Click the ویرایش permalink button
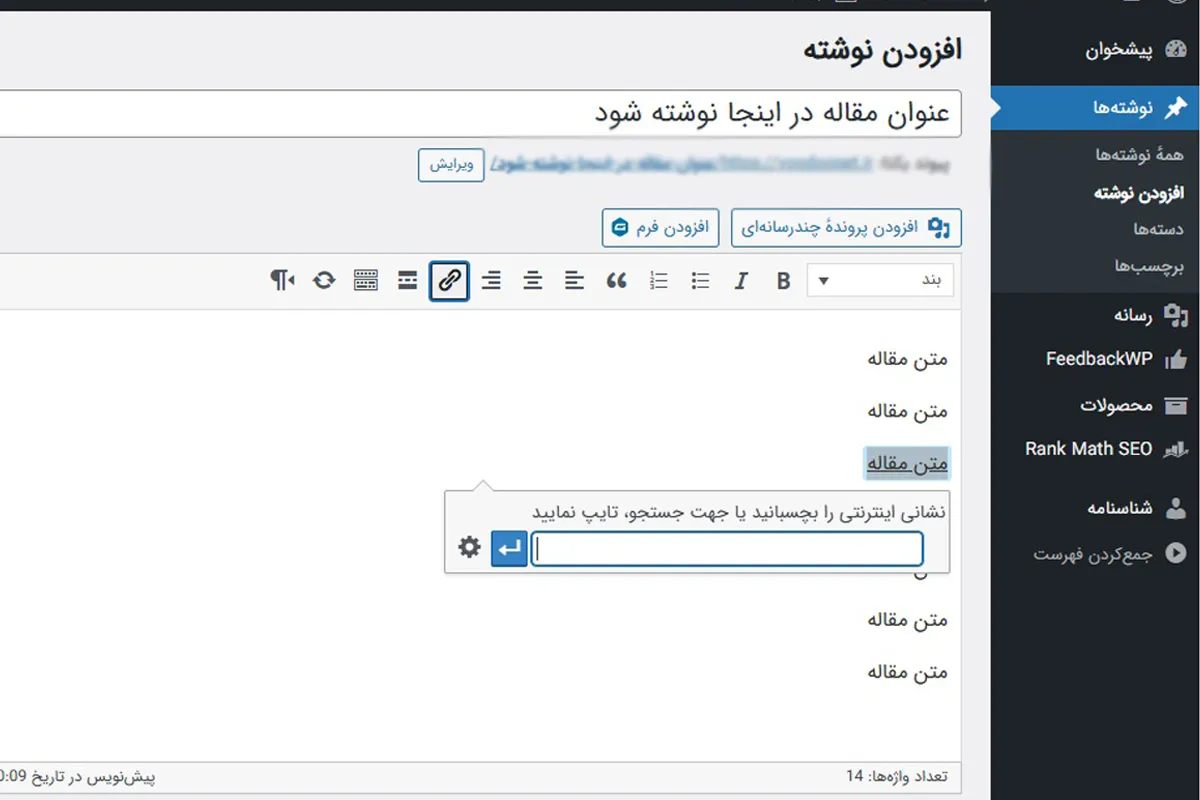The width and height of the screenshot is (1200, 800). 451,165
